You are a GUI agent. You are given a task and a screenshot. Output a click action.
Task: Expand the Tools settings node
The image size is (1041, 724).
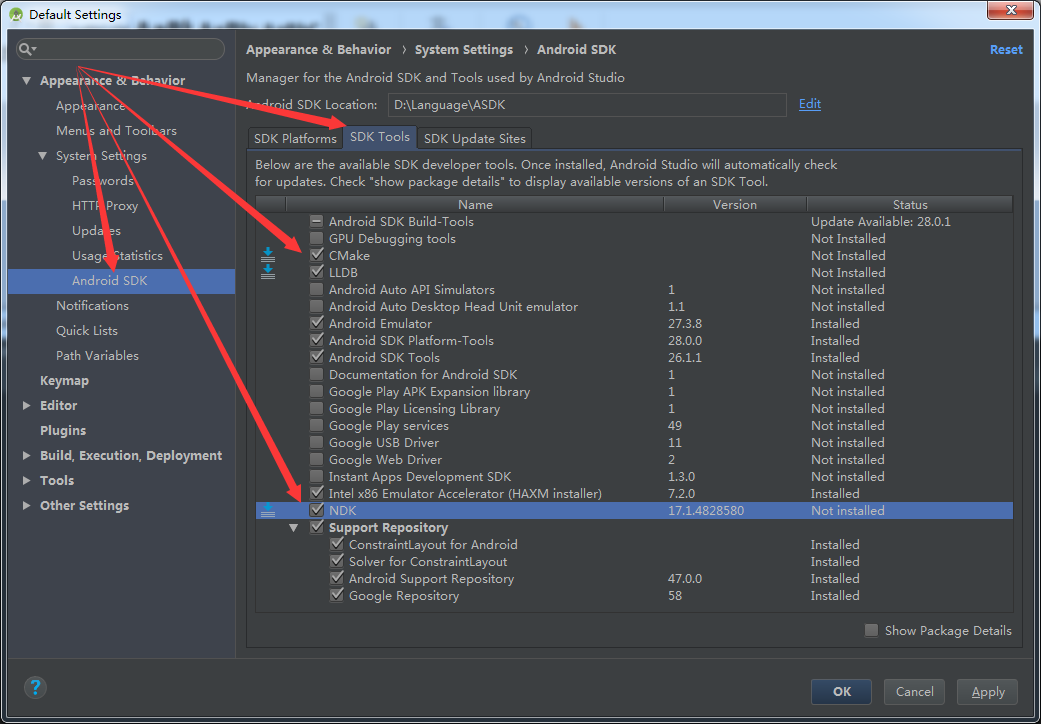click(27, 480)
